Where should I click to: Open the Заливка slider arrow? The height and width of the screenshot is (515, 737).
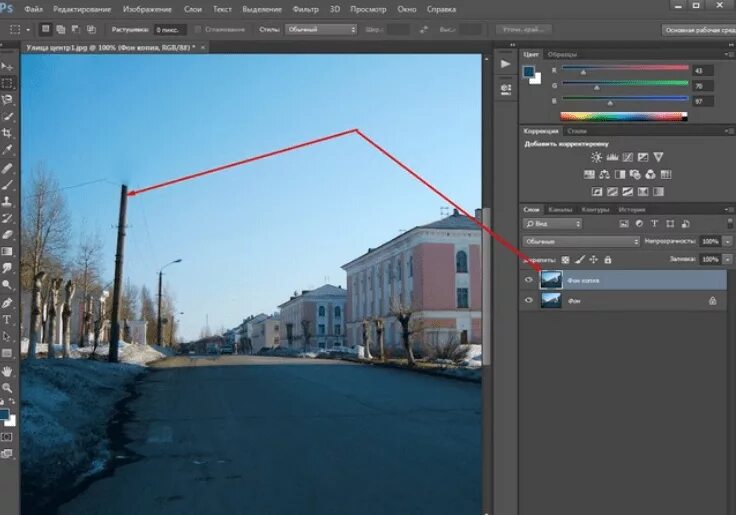coord(728,259)
